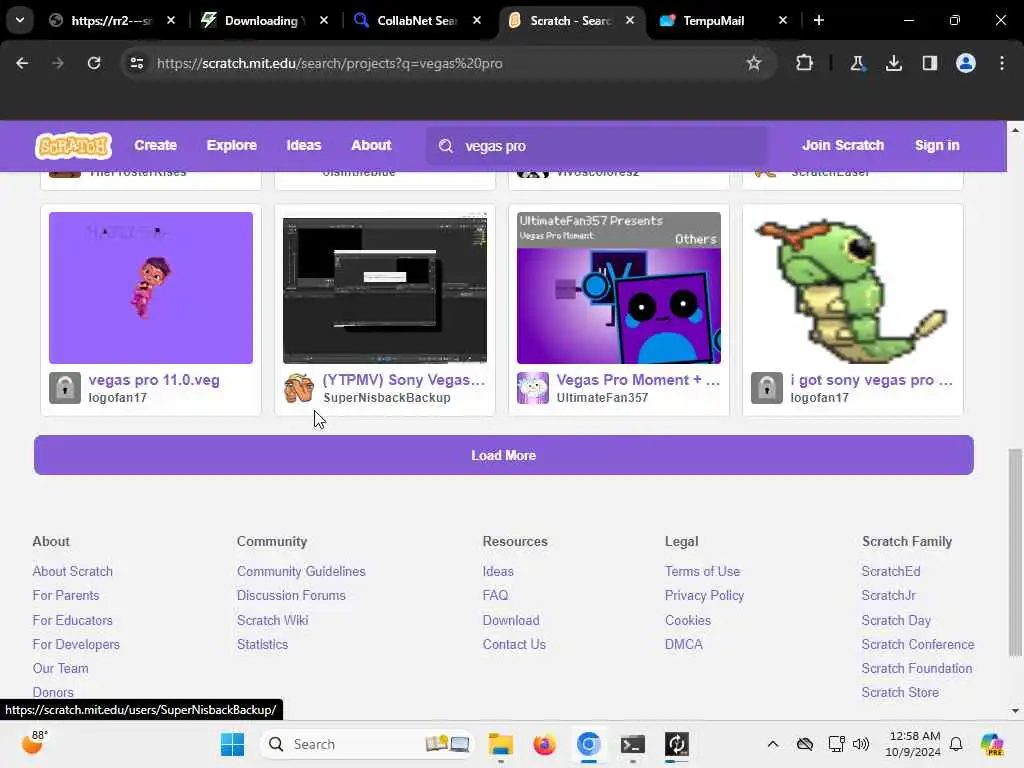Image resolution: width=1024 pixels, height=768 pixels.
Task: Click the Load More button
Action: (504, 455)
